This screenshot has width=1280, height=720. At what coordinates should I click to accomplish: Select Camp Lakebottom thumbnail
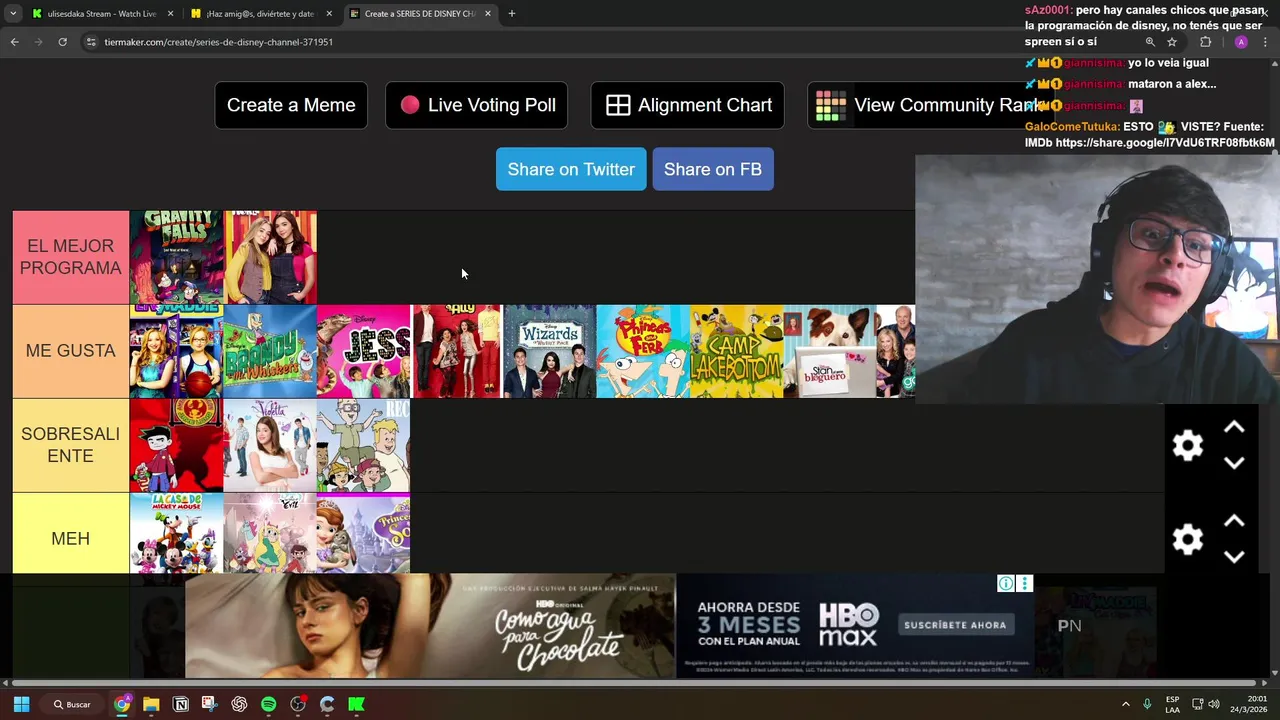pyautogui.click(x=737, y=351)
